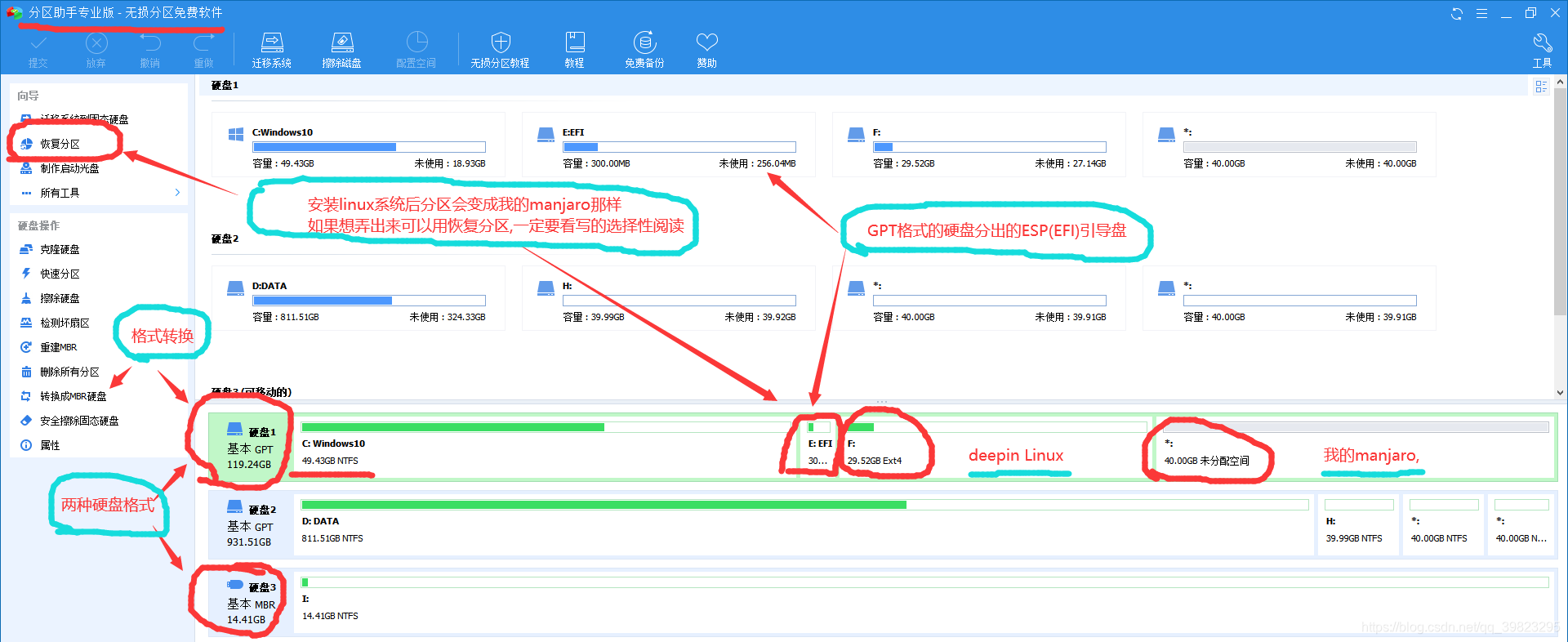This screenshot has height=642, width=1568.
Task: Click the H: partition card drive icon
Action: click(x=546, y=288)
